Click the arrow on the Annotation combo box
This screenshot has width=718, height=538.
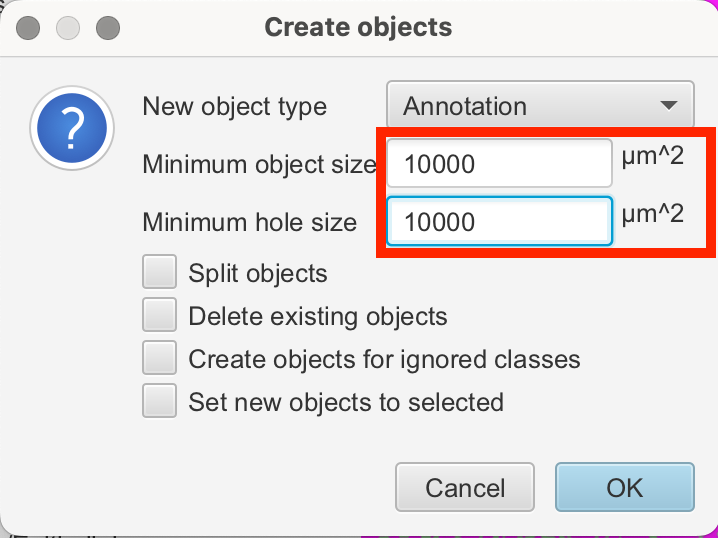pos(669,106)
